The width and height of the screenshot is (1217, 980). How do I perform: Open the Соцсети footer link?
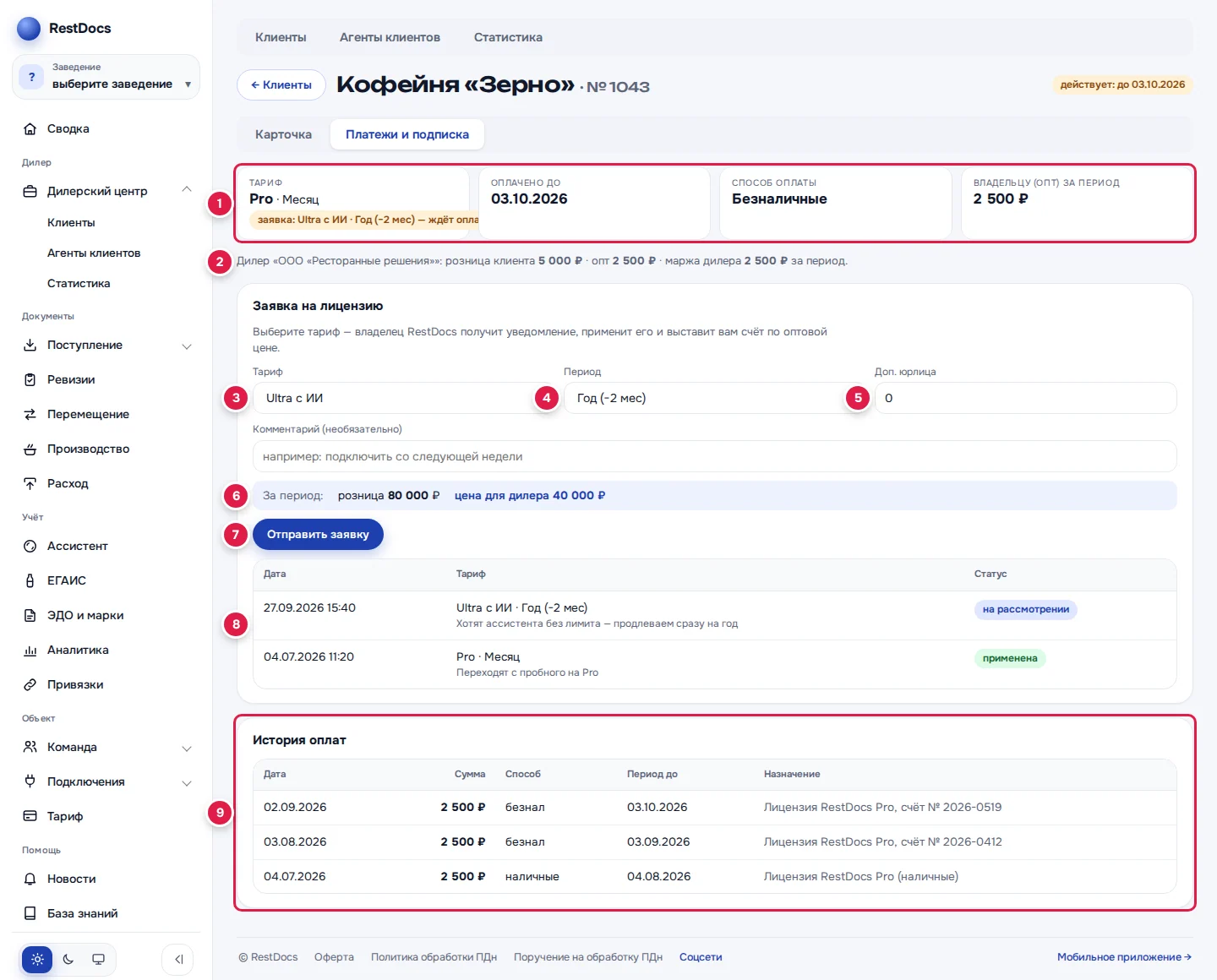[701, 958]
